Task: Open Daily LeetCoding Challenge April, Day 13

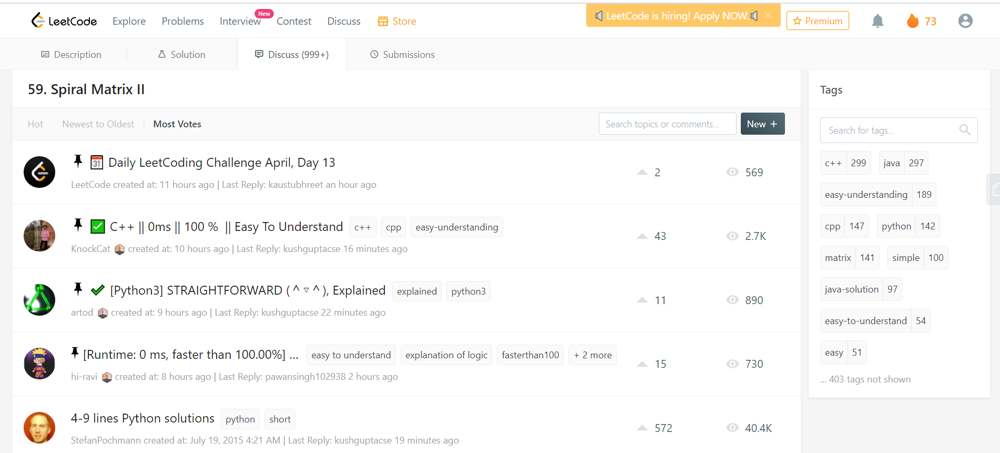Action: [222, 163]
